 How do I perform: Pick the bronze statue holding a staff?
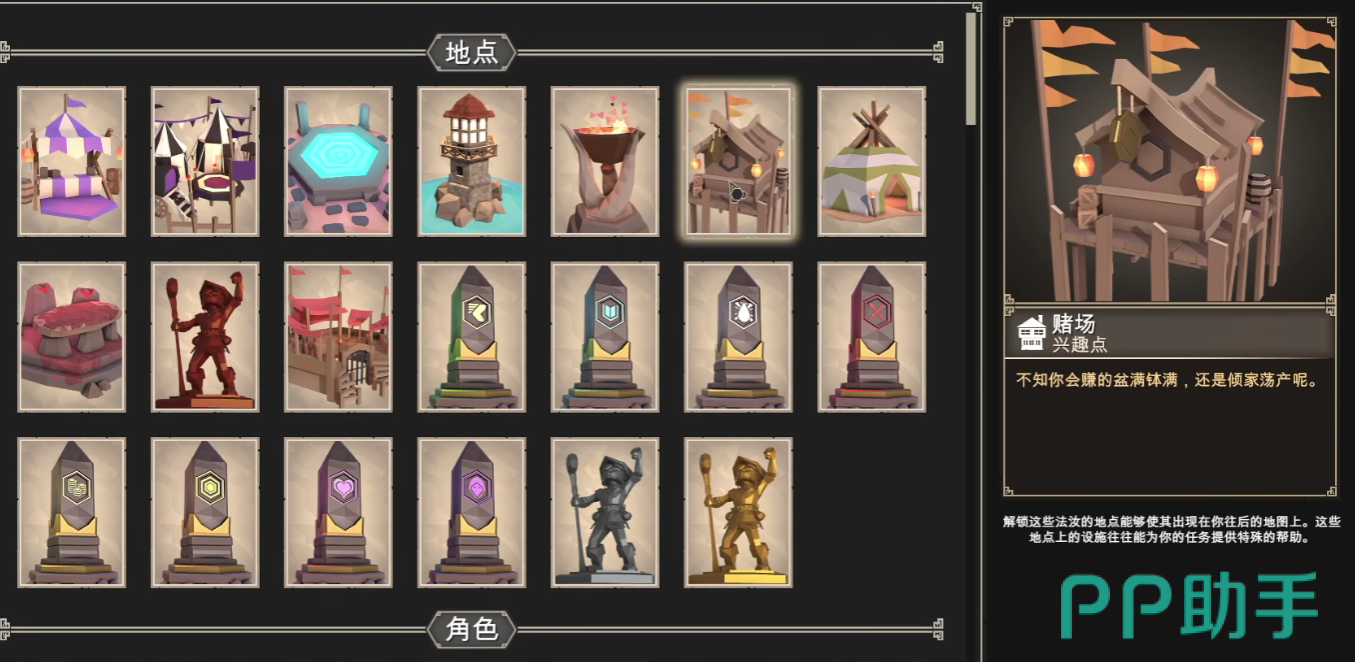[205, 337]
